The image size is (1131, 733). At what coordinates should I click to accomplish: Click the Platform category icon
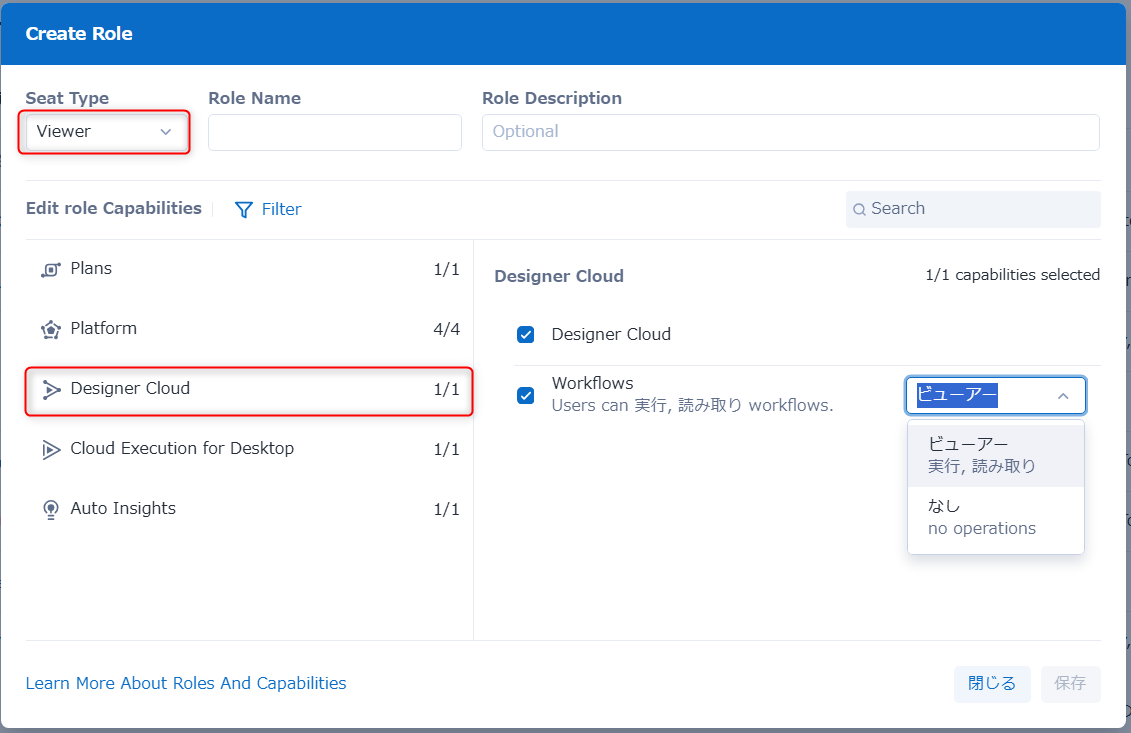coord(50,330)
